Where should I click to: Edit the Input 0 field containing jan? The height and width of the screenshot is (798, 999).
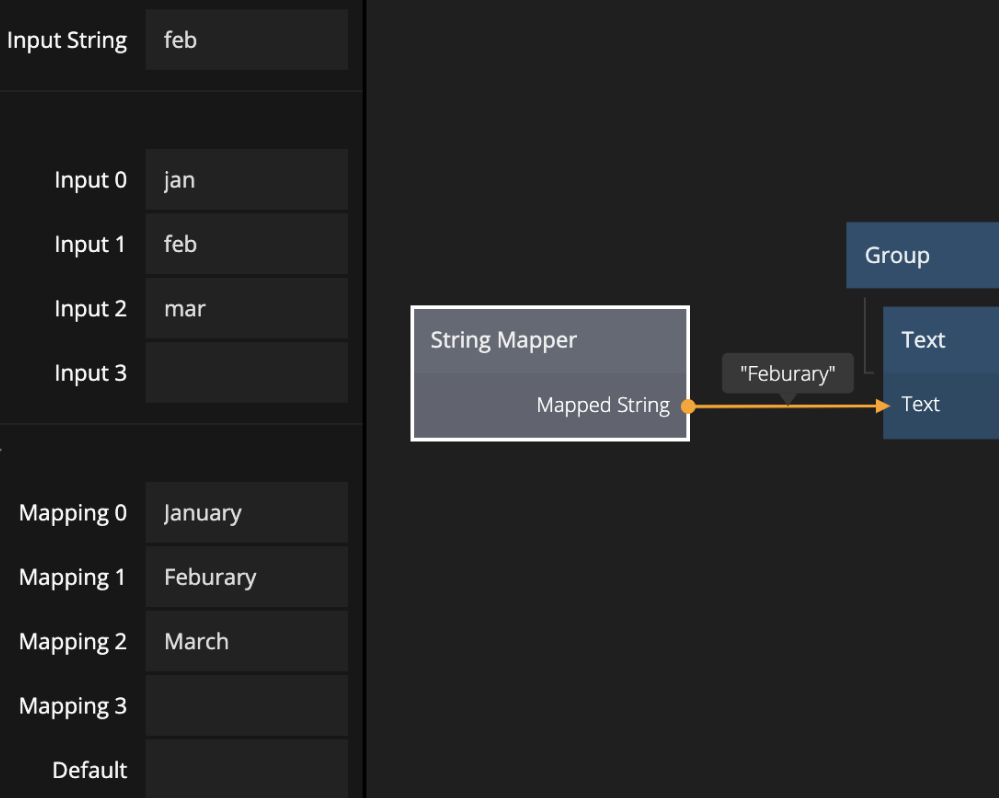coord(246,179)
